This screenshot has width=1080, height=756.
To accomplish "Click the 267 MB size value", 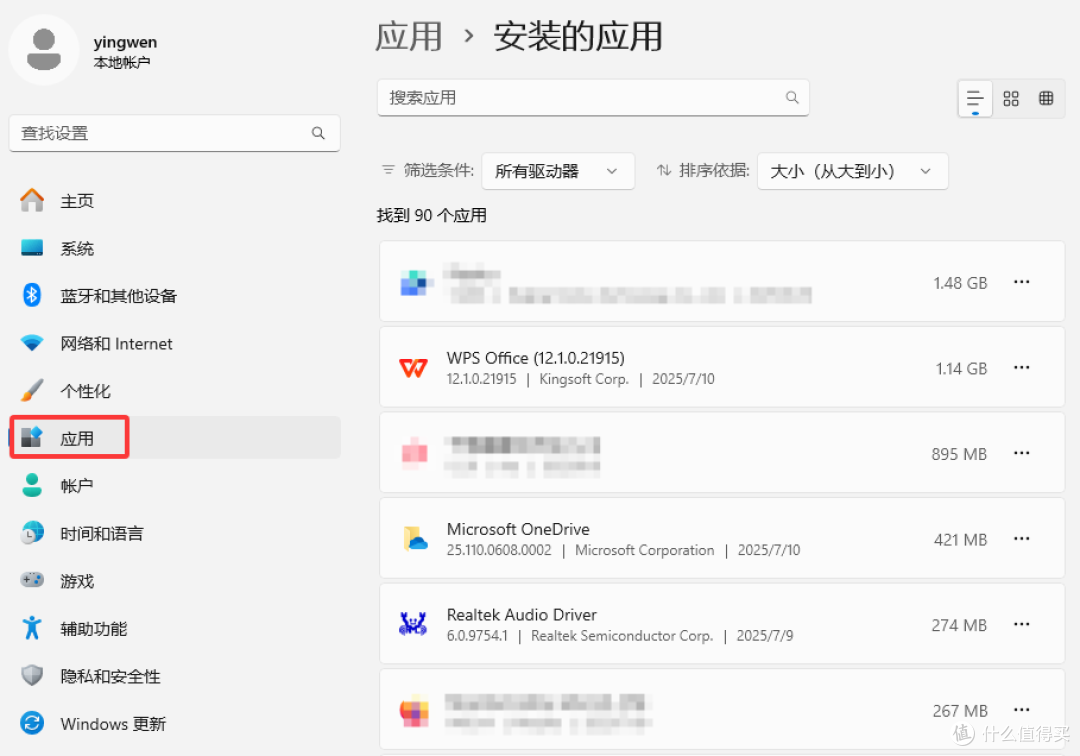I will (x=960, y=711).
